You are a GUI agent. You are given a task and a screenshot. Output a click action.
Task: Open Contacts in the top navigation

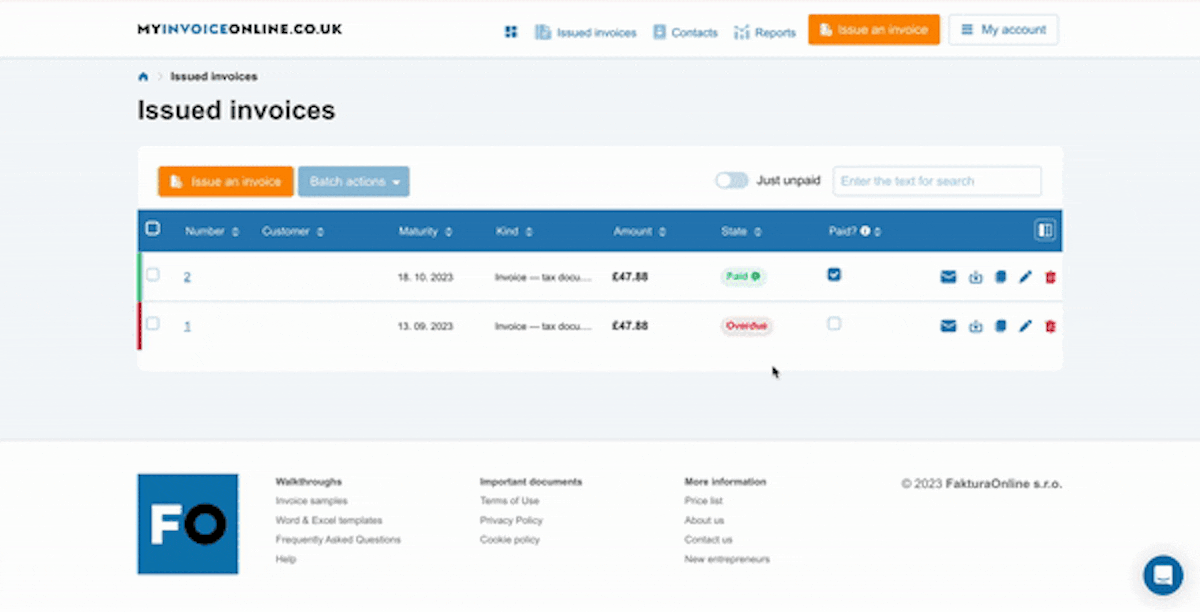(685, 32)
